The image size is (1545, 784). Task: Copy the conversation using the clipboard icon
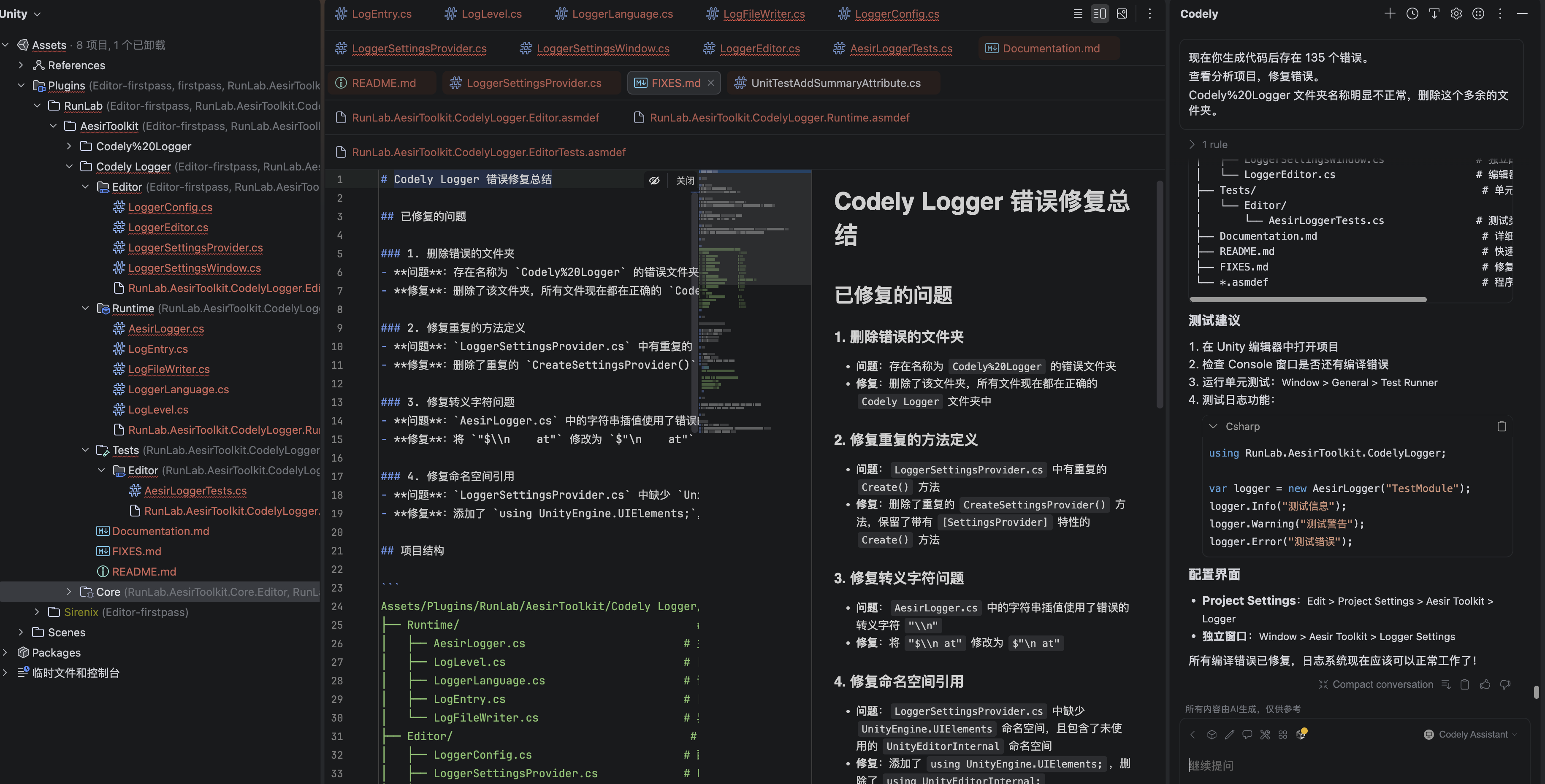coord(1465,684)
